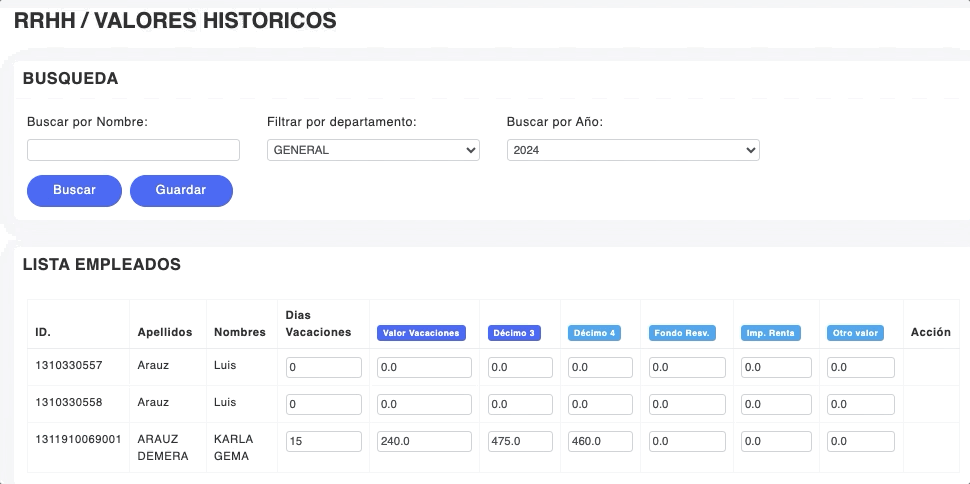Image resolution: width=970 pixels, height=484 pixels.
Task: Click Valor Vacaciones field for ID 1310330558
Action: (x=424, y=404)
